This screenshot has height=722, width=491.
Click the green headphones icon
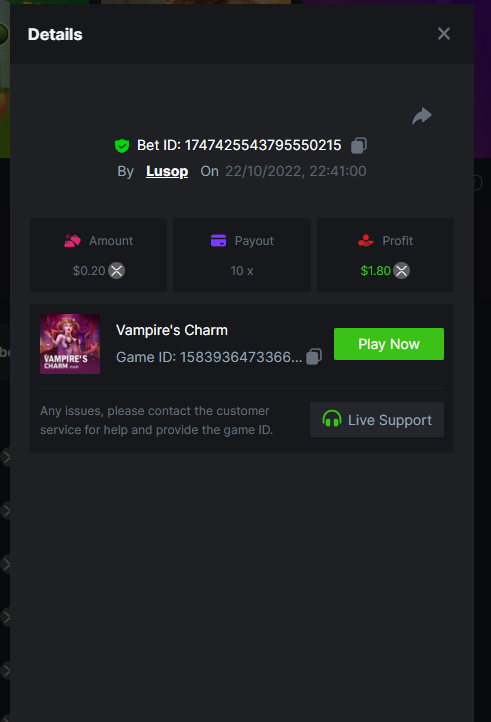pos(332,419)
